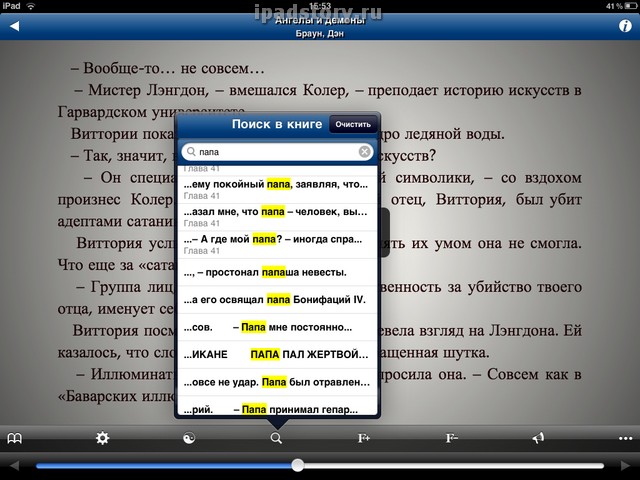Open result "азал мне, что папа – человек"
Image resolution: width=640 pixels, height=480 pixels.
pos(278,217)
